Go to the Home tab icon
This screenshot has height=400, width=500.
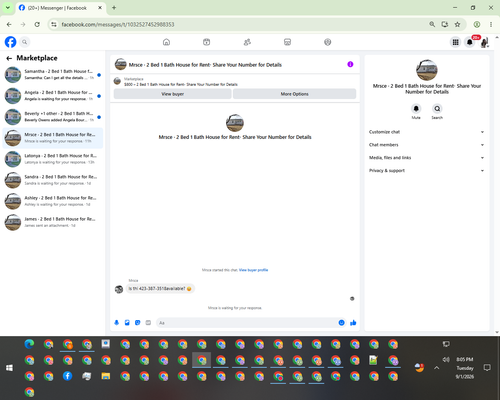(x=166, y=42)
